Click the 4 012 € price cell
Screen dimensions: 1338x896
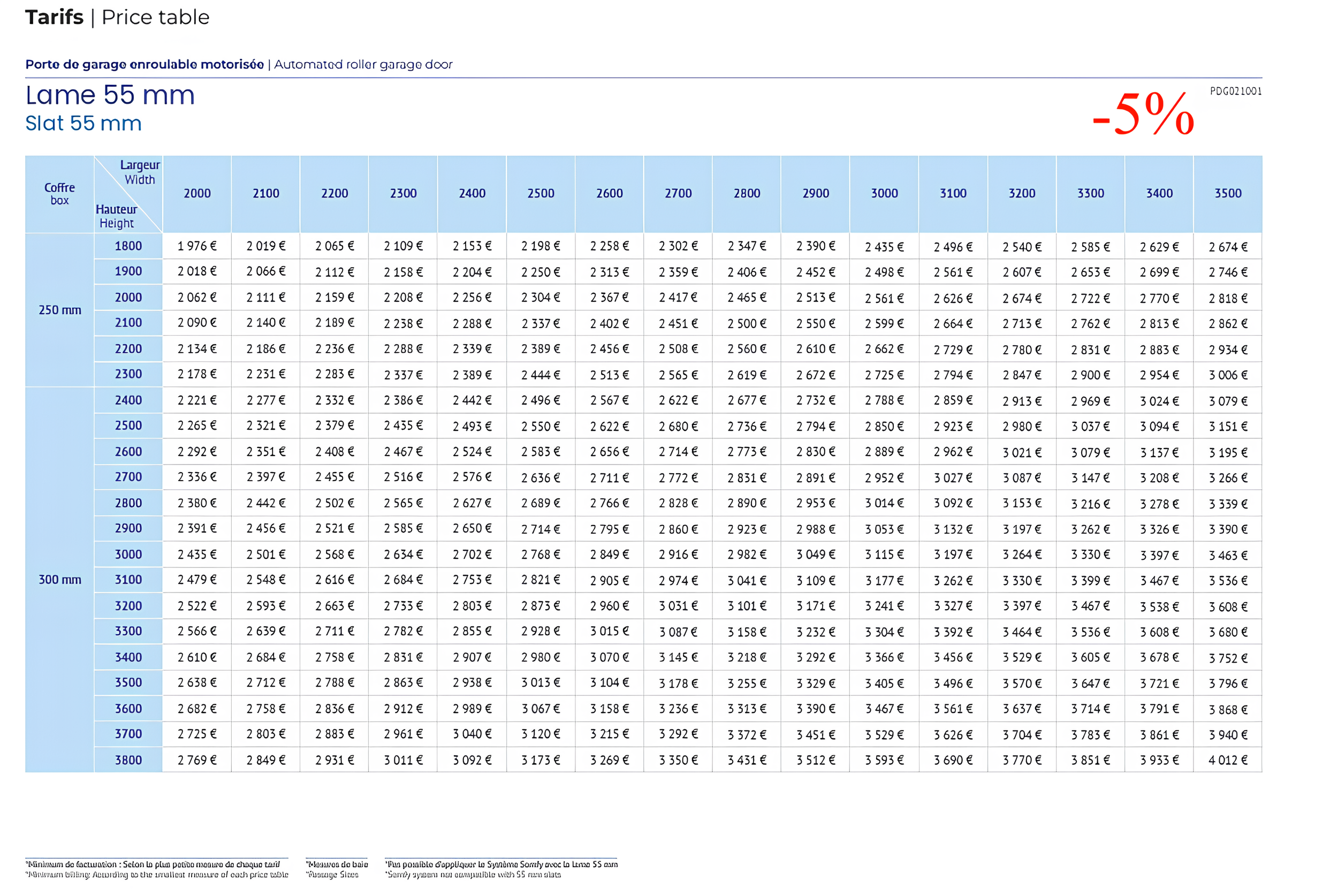(x=1228, y=760)
